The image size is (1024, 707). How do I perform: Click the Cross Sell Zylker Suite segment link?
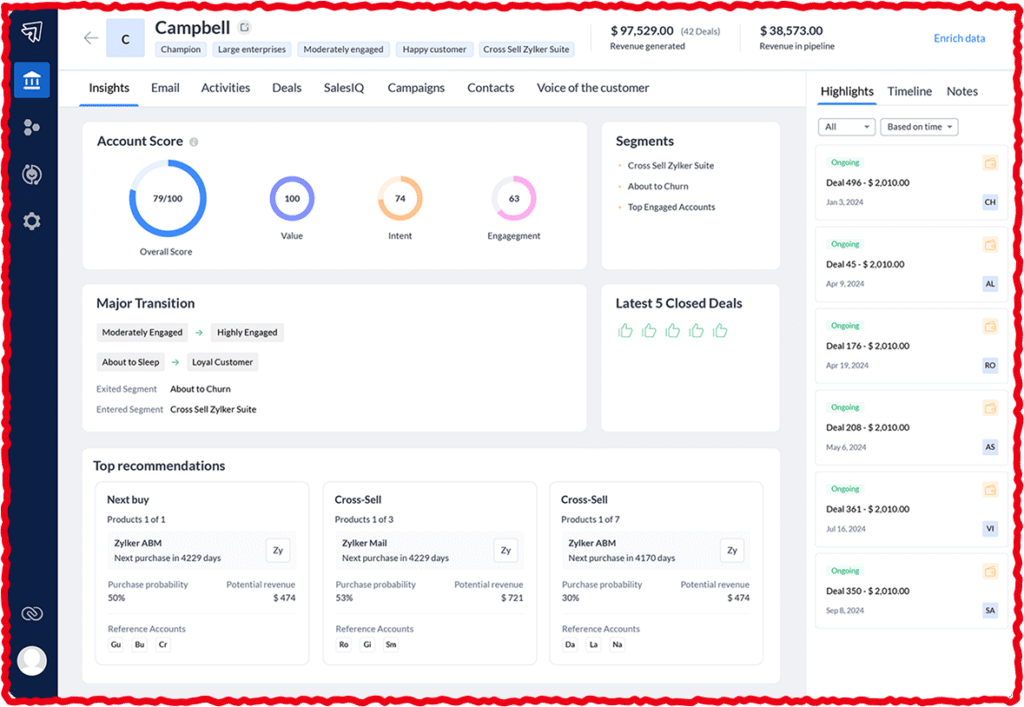coord(670,166)
